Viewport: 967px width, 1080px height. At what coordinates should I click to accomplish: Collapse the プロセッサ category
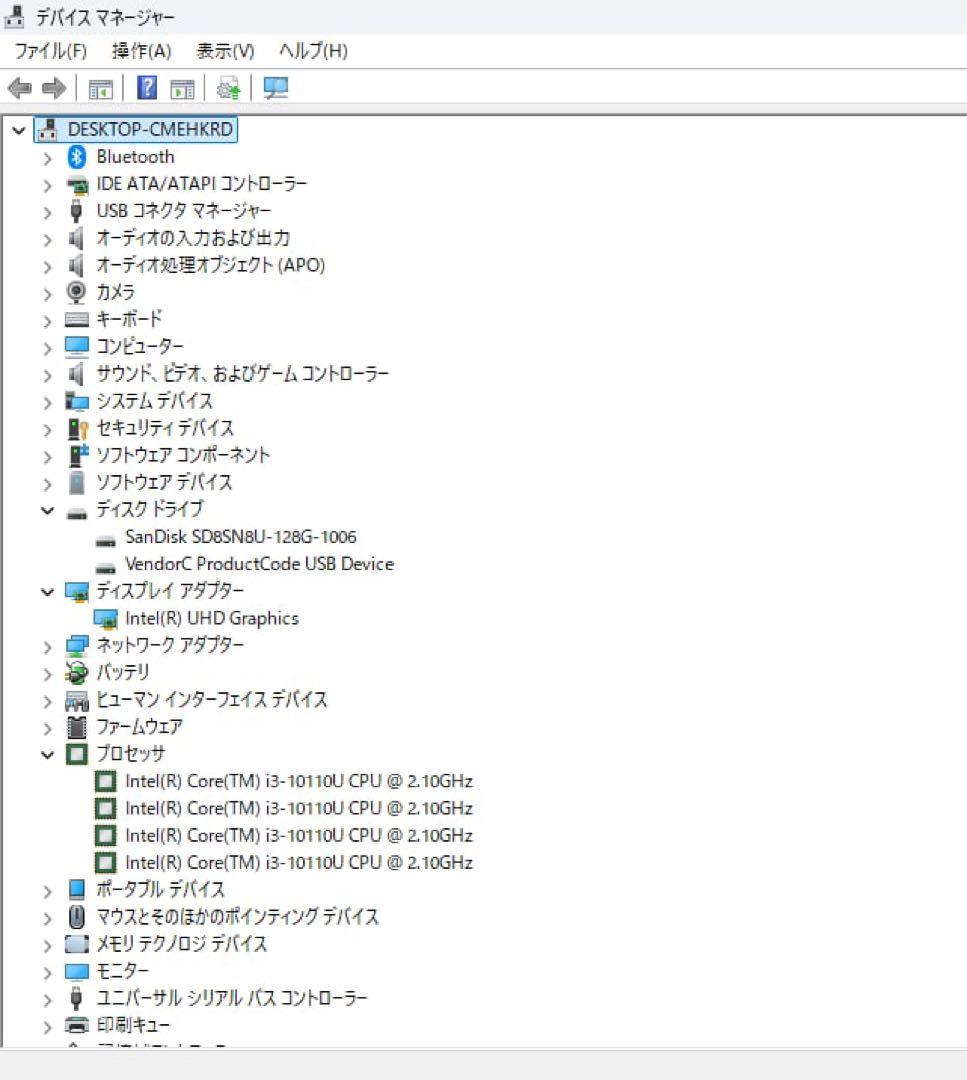pos(48,755)
